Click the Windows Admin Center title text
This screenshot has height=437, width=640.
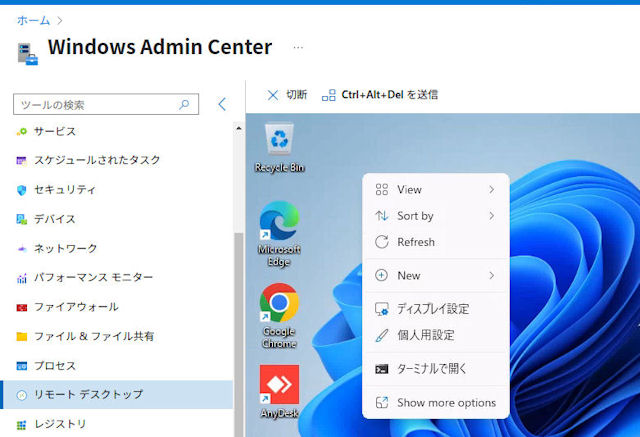pyautogui.click(x=160, y=47)
